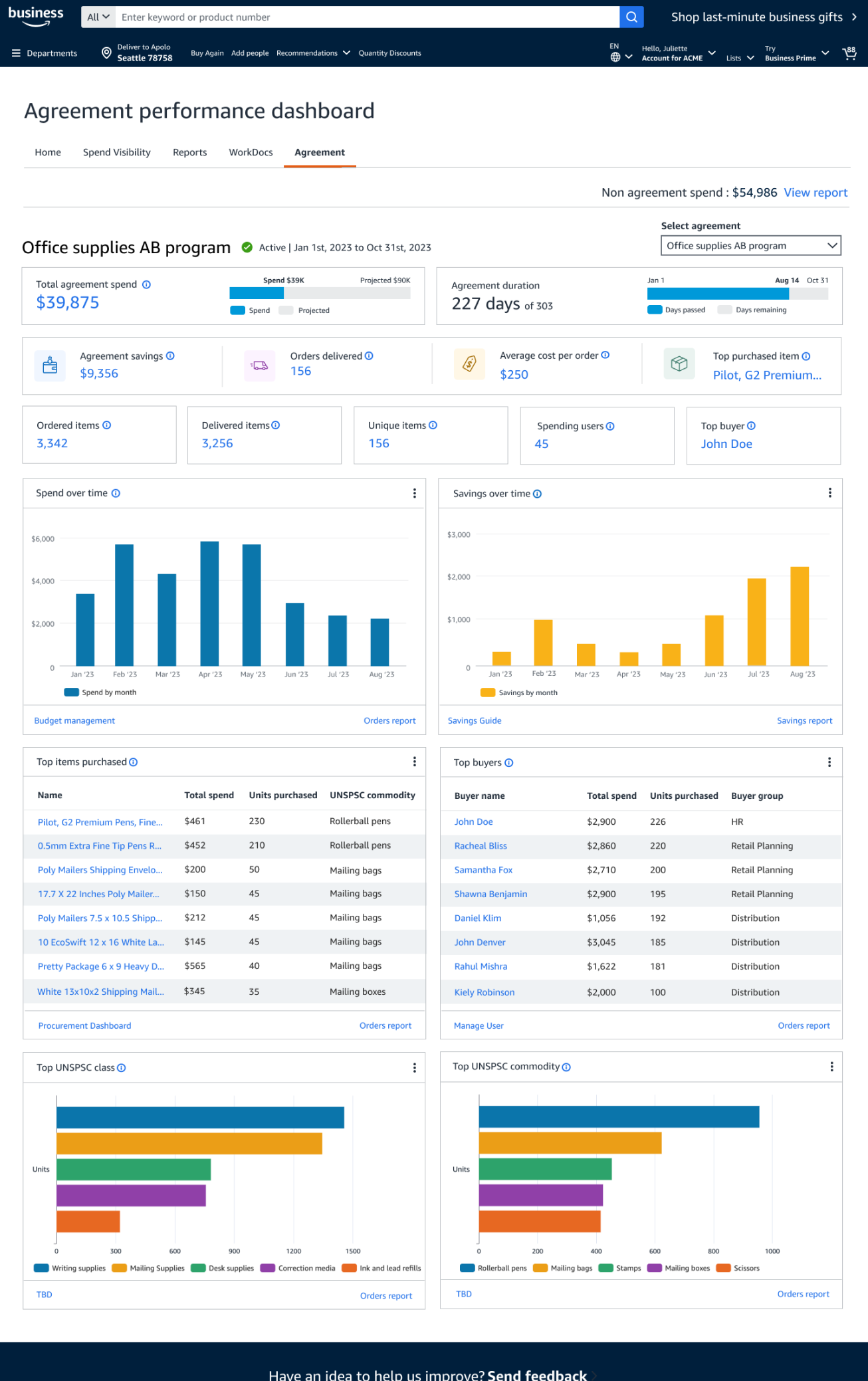The height and width of the screenshot is (1381, 868).
Task: Click info icon beside Top purchased item
Action: tap(806, 356)
